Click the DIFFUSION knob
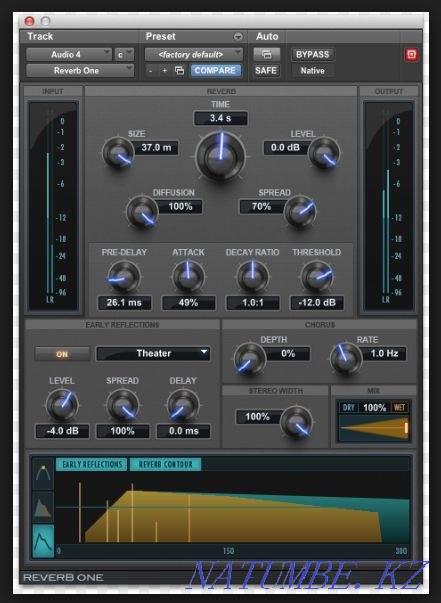This screenshot has width=441, height=603. pos(142,212)
